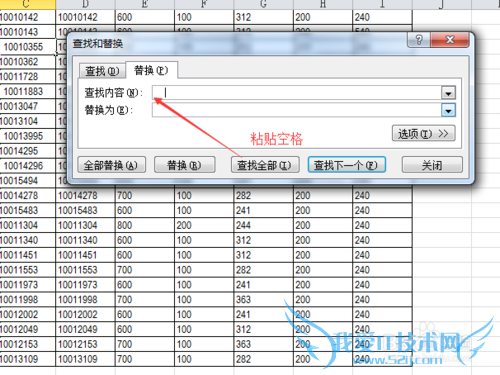Select column D cell containing 10011304
This screenshot has width=500, height=375.
click(85, 225)
